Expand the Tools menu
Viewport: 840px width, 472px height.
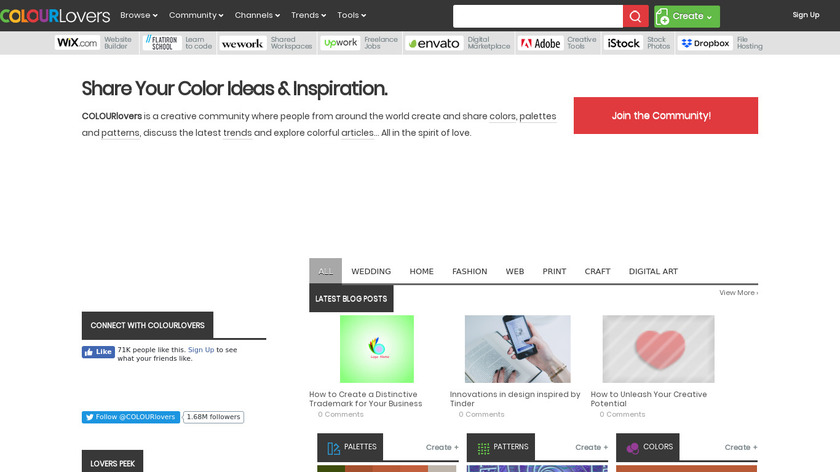[x=351, y=15]
